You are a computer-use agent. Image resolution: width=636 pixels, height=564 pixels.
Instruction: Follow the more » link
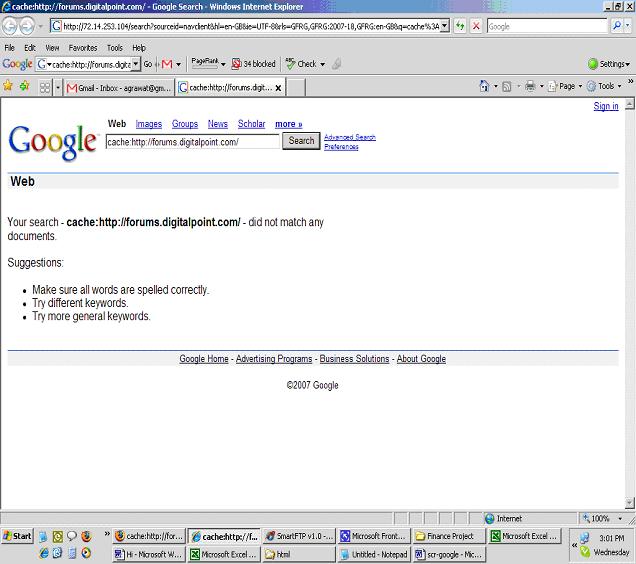coord(288,124)
